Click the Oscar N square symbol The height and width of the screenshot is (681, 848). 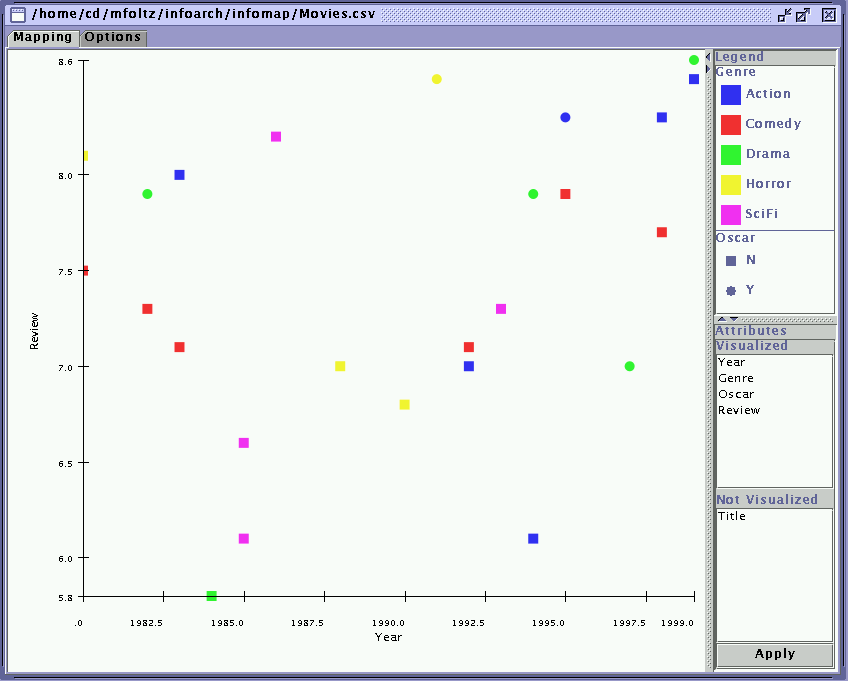click(x=731, y=261)
